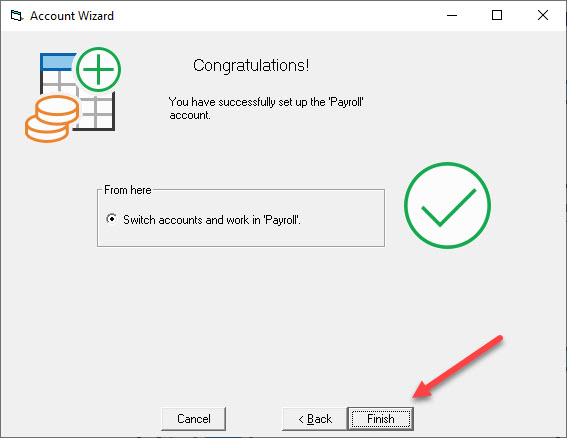Click the 'From here' group box label

click(128, 190)
